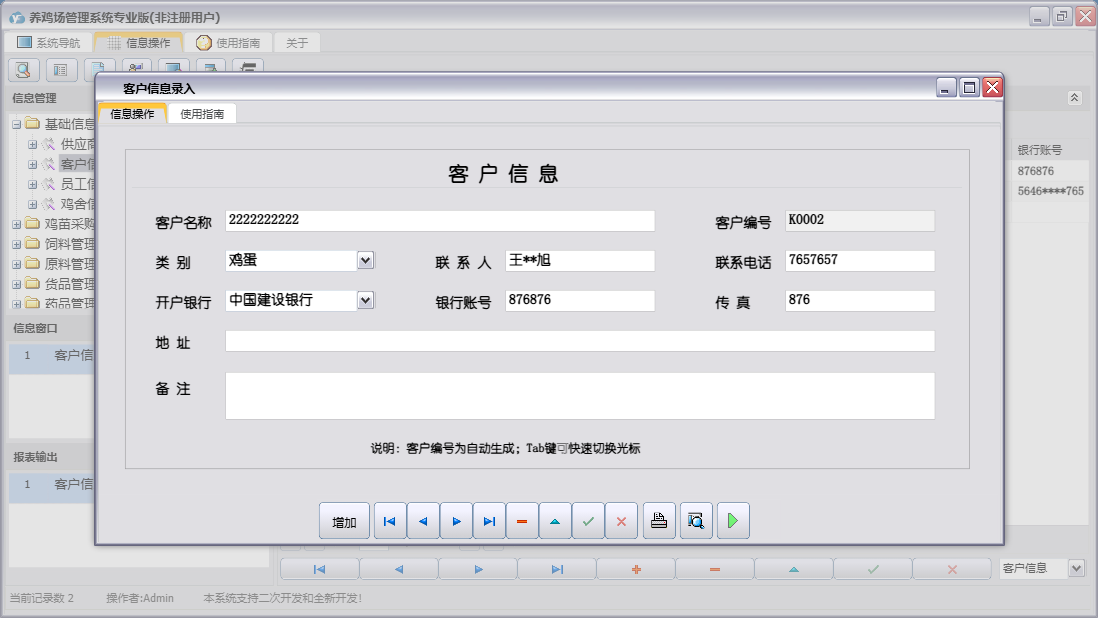Confirm changes with green checkmark button

click(588, 521)
